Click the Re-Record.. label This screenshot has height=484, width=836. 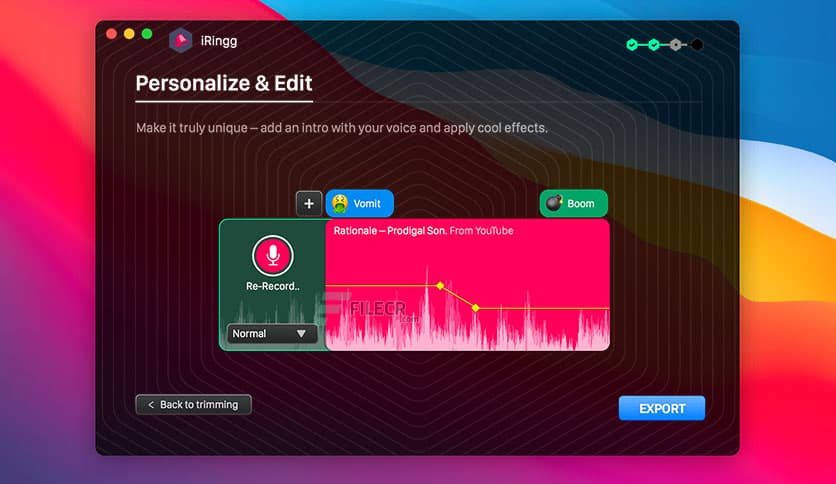[272, 286]
